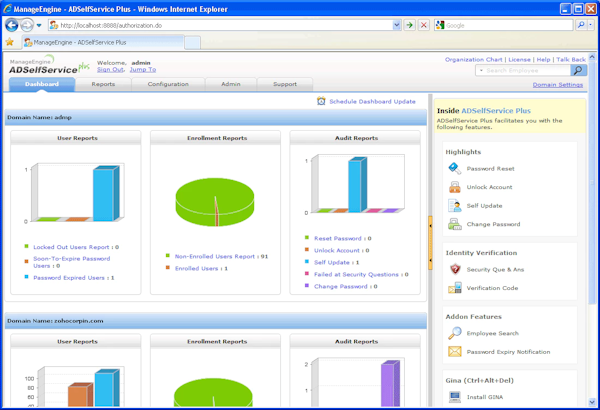Expand the address bar URL dropdown

point(397,25)
